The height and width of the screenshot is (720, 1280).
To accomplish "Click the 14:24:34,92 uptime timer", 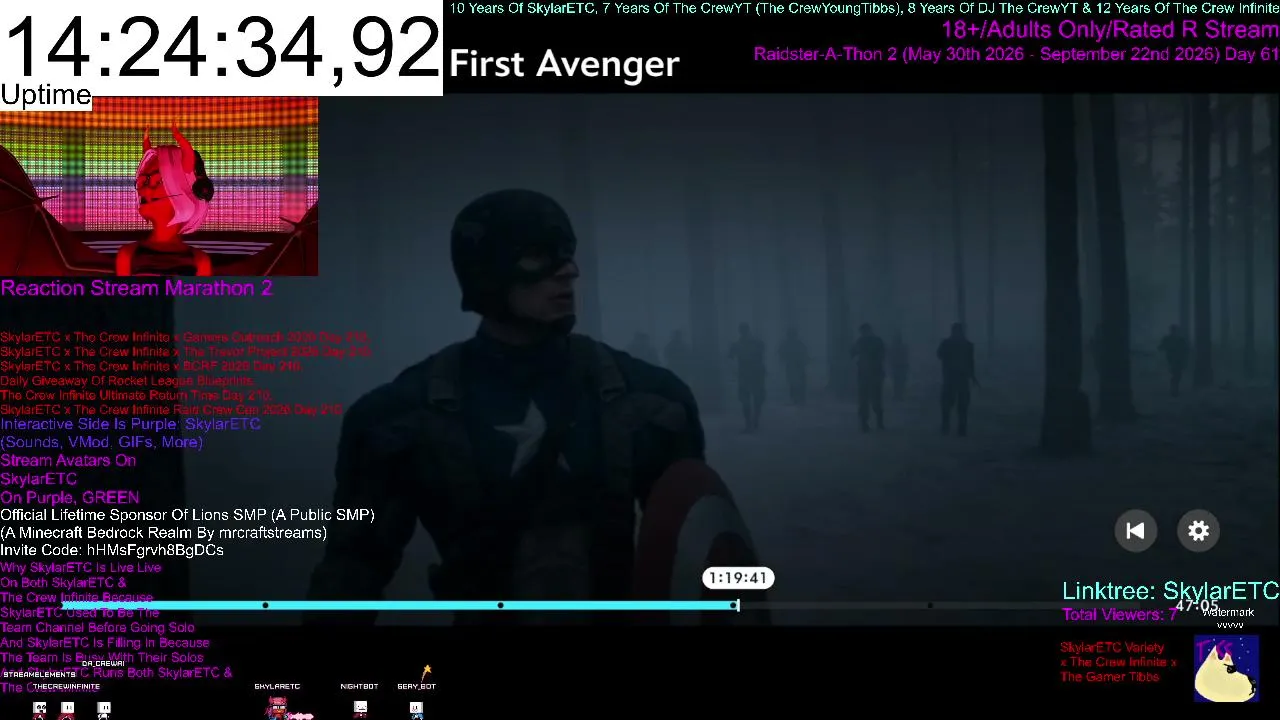I will tap(221, 47).
